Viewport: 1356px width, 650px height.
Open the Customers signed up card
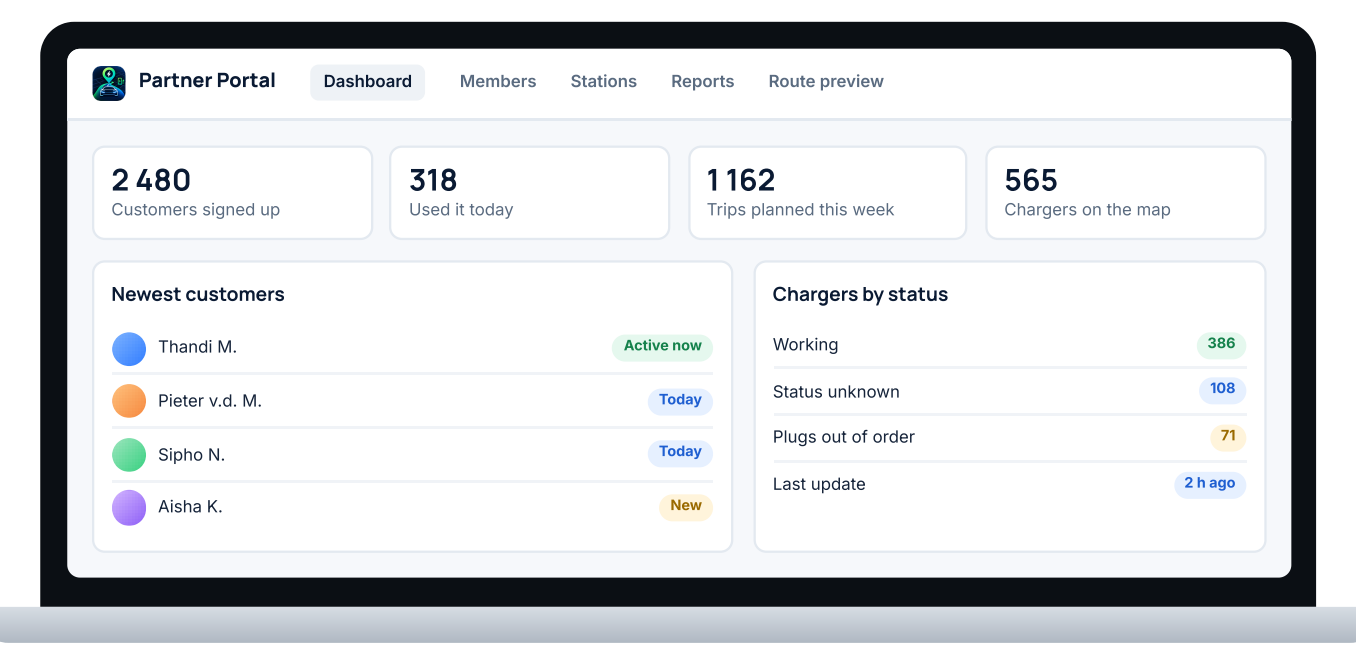(x=232, y=193)
